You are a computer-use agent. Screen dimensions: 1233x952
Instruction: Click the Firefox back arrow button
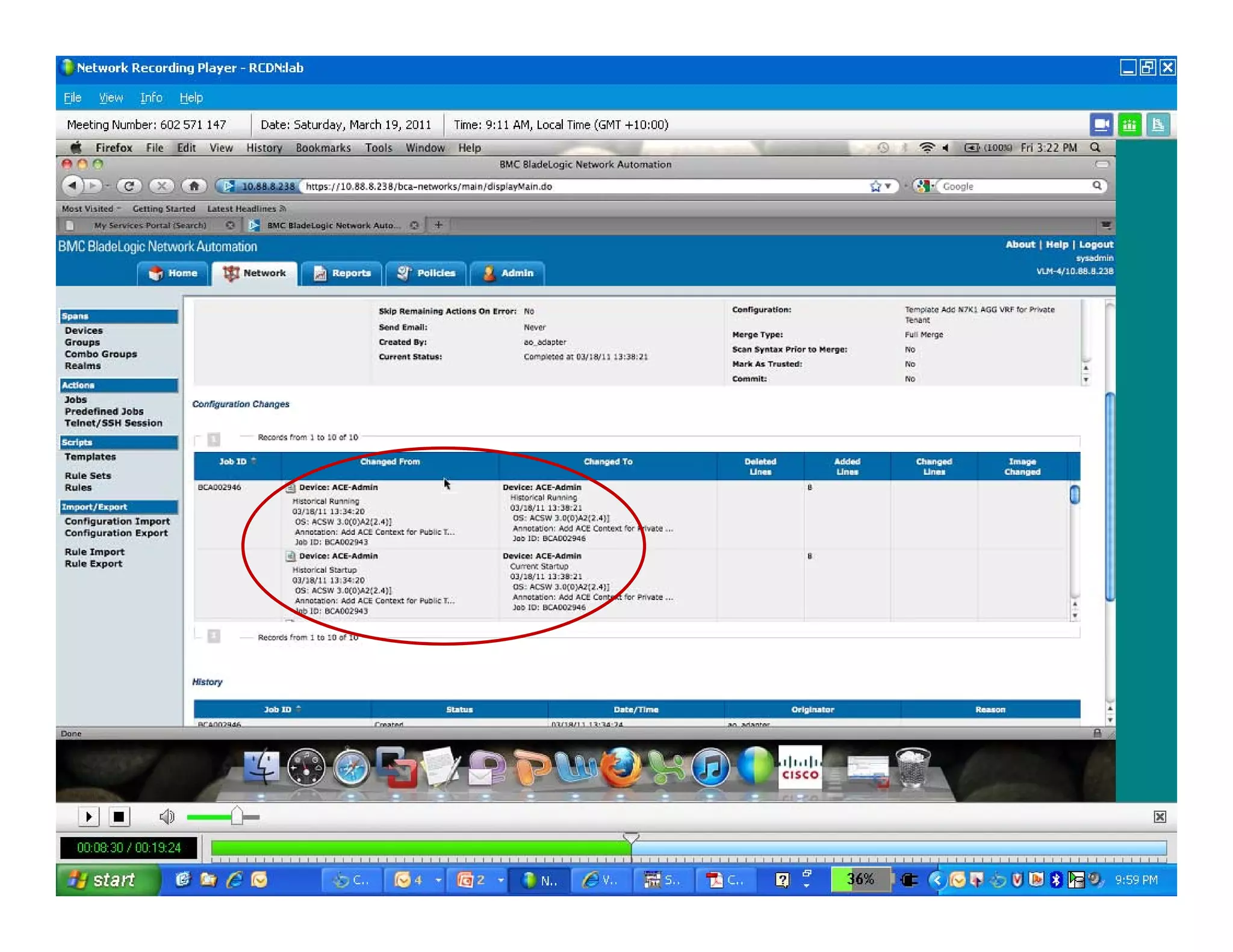pyautogui.click(x=73, y=186)
